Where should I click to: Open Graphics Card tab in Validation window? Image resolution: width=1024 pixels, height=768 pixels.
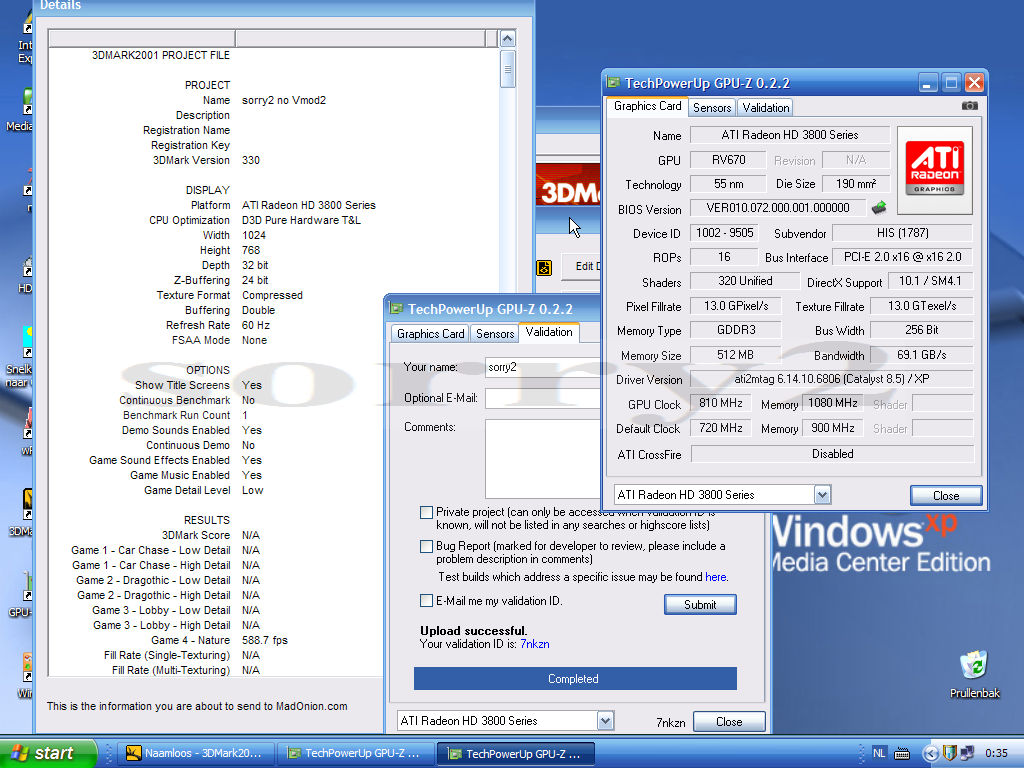click(x=430, y=333)
